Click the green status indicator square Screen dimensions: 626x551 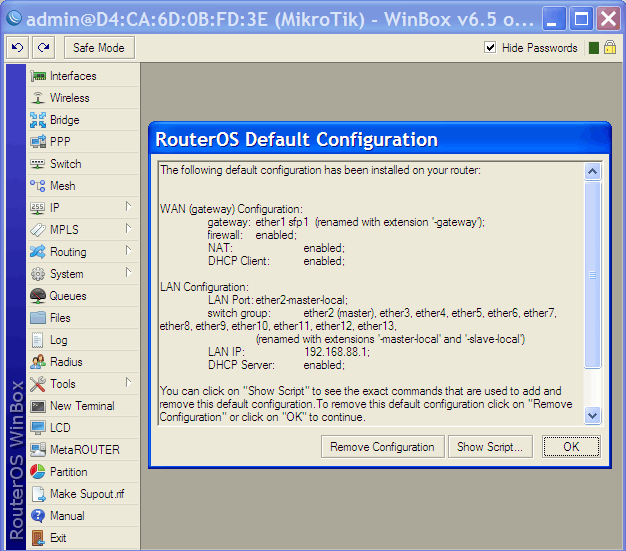click(x=594, y=48)
